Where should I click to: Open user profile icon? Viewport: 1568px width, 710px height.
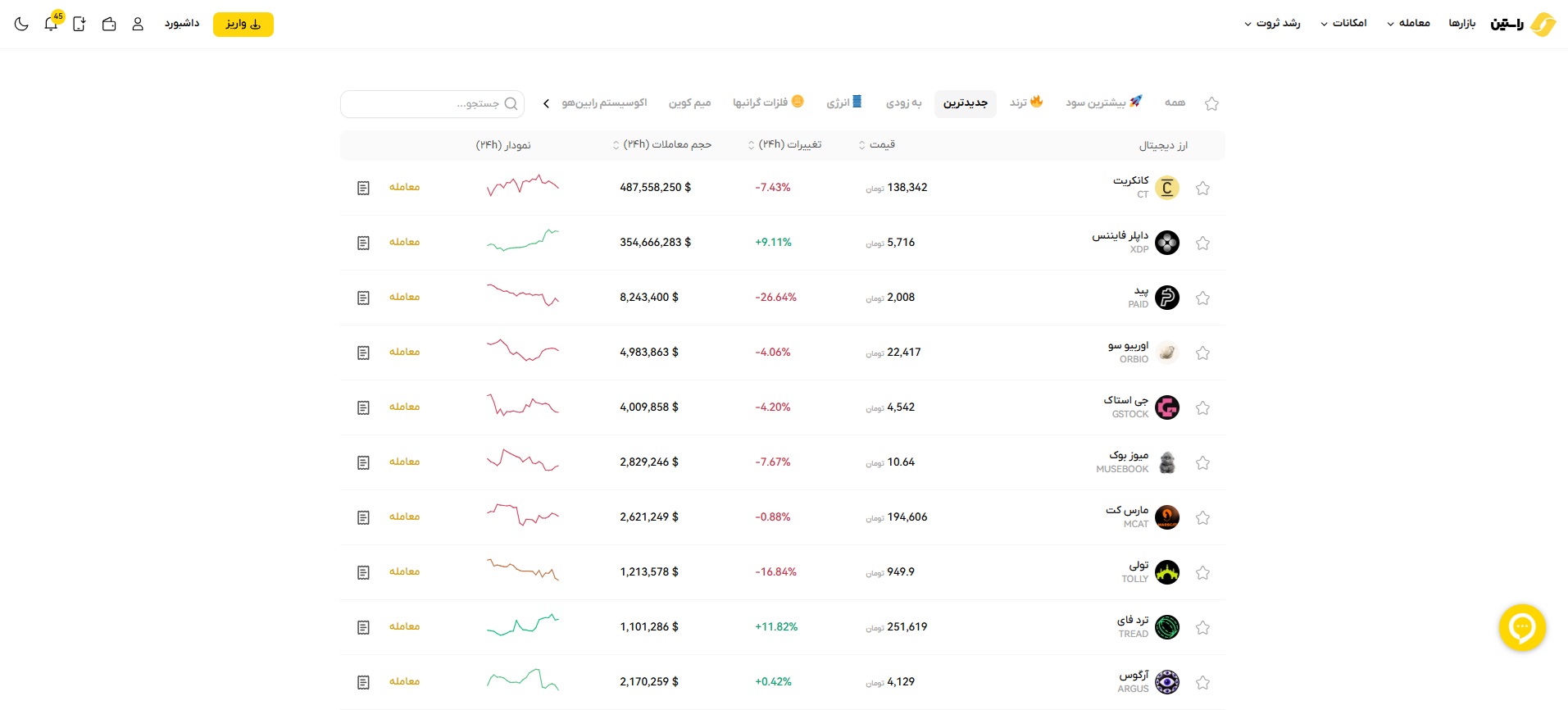[x=138, y=24]
